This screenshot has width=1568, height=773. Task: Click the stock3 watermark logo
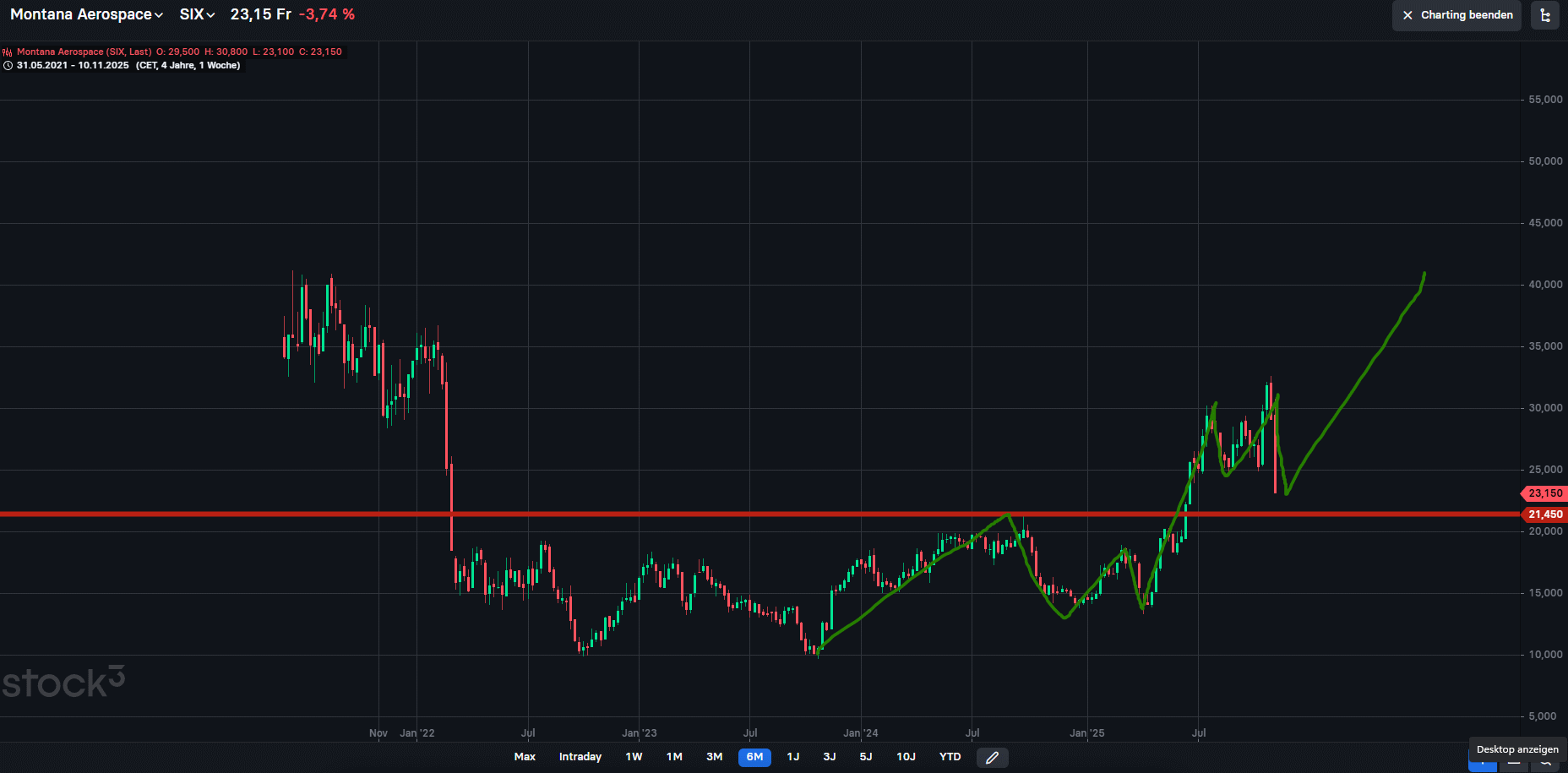pyautogui.click(x=63, y=683)
